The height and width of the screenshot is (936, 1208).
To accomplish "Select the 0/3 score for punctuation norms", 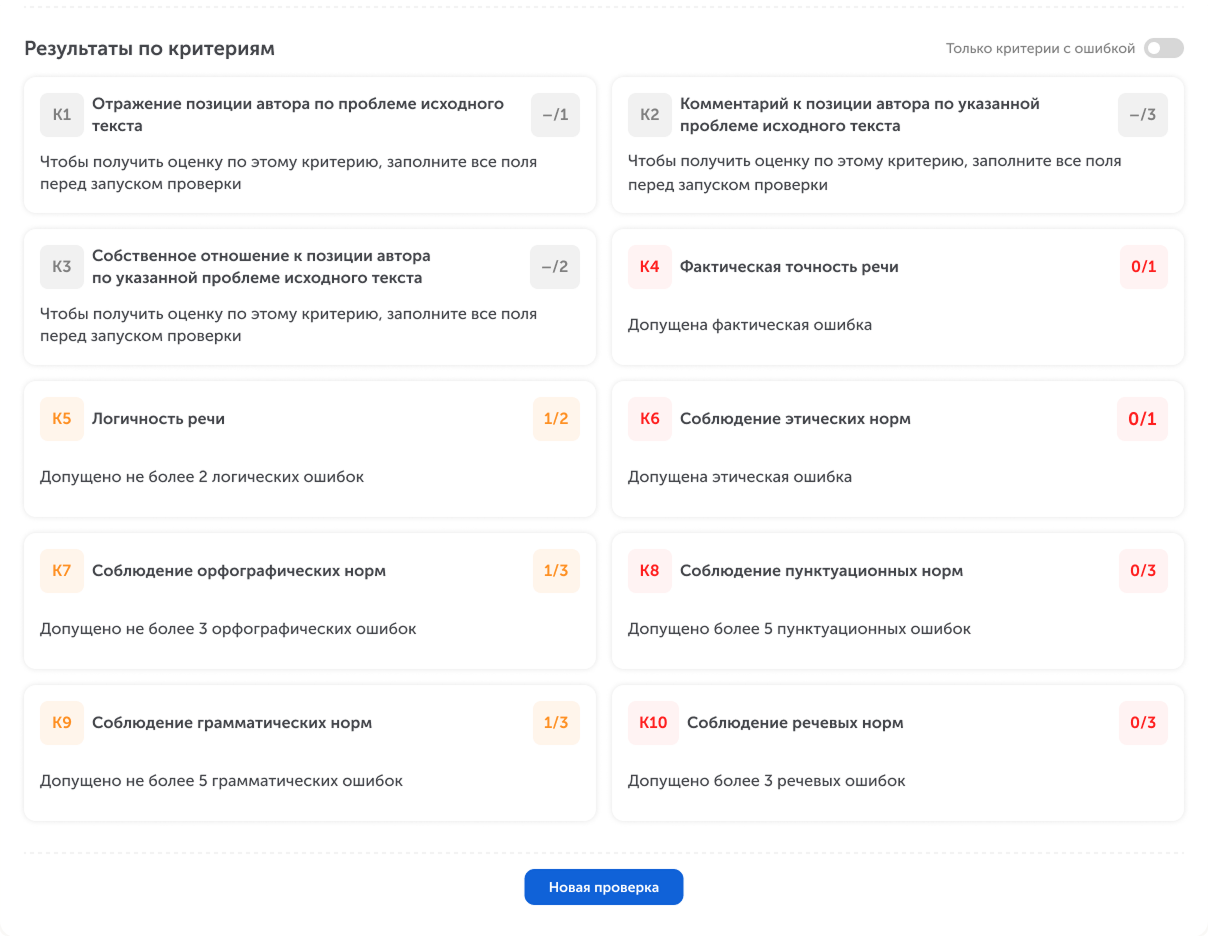I will click(x=1143, y=571).
